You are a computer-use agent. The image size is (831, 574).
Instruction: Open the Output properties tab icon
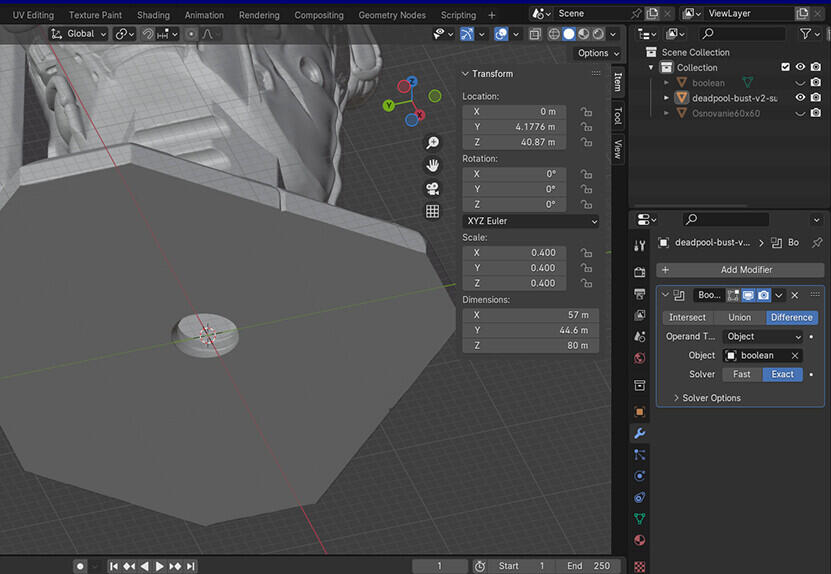(640, 294)
